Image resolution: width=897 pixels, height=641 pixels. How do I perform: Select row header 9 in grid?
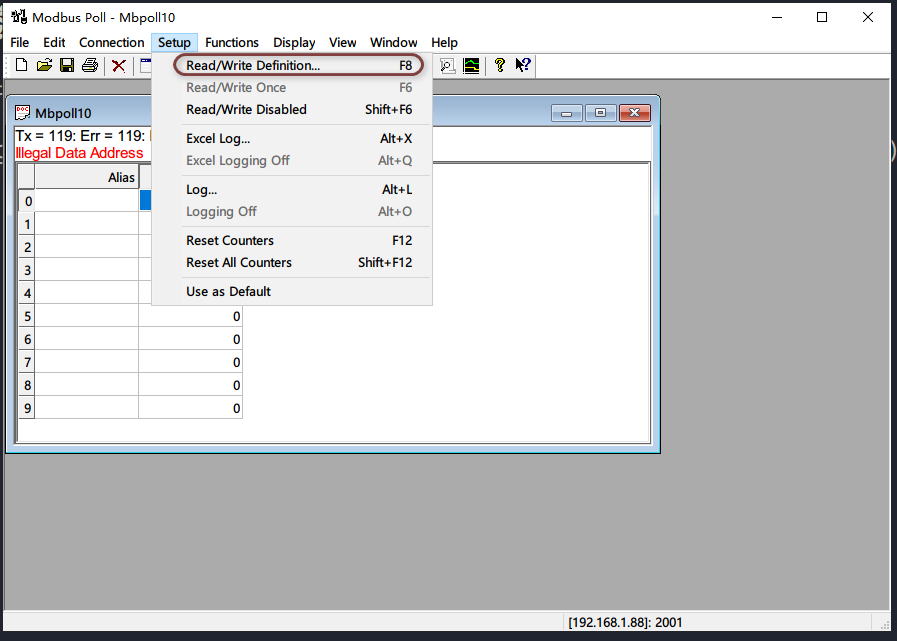click(27, 408)
